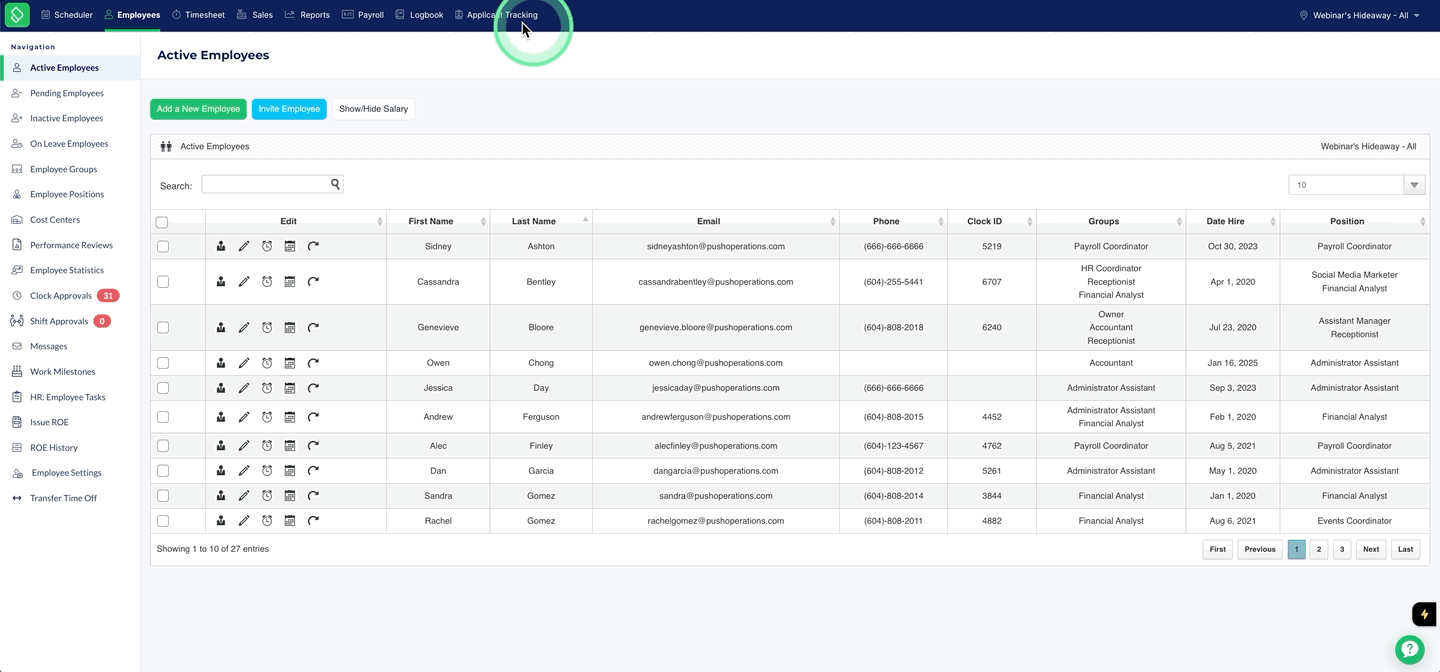Select the checkbox for Alec Finley
This screenshot has height=672, width=1440.
tap(163, 446)
